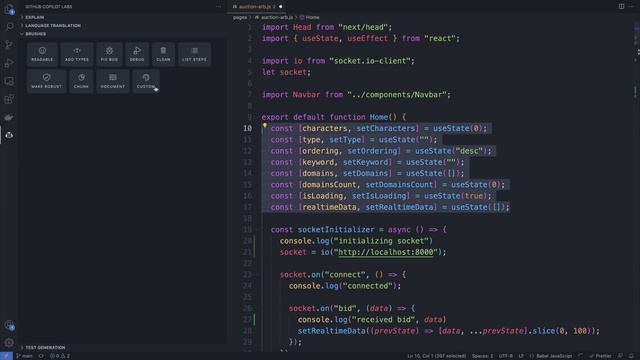Open Source Control view in activity bar

pos(9,44)
